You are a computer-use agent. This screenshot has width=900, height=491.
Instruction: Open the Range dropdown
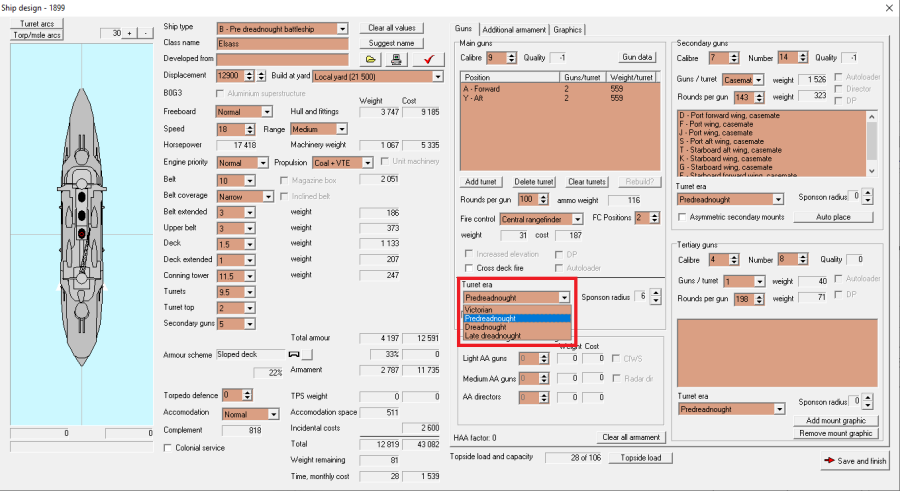click(342, 129)
